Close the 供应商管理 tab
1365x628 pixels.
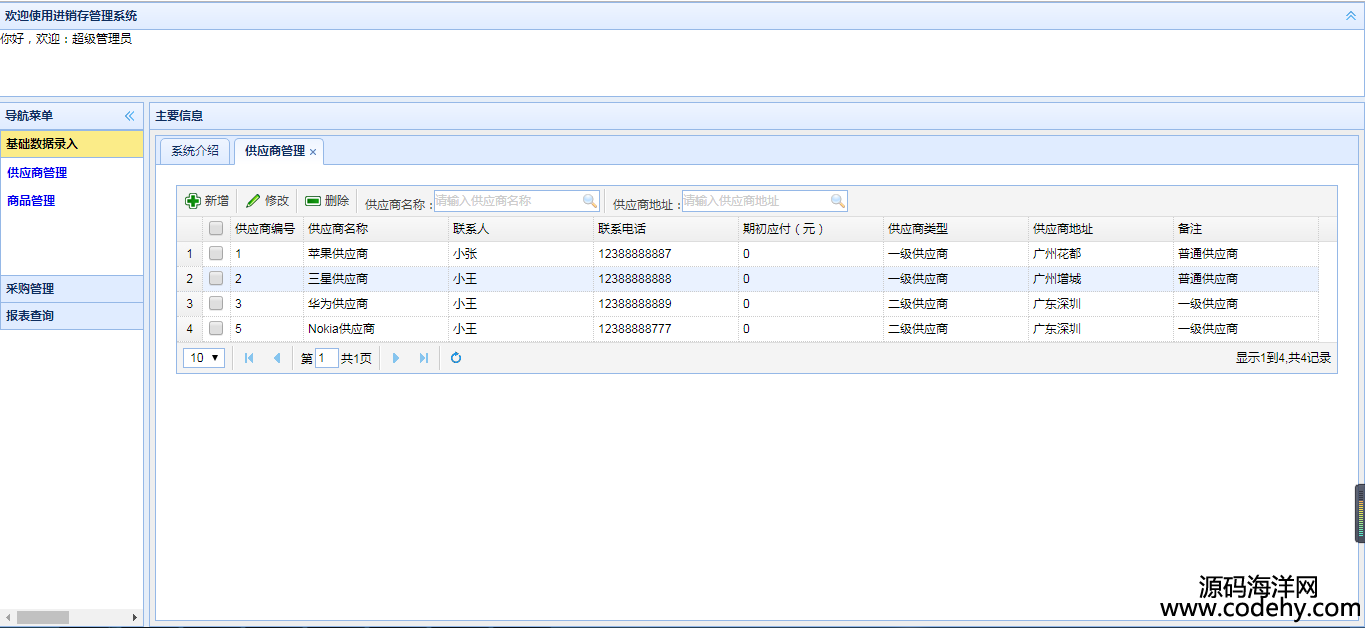click(313, 152)
